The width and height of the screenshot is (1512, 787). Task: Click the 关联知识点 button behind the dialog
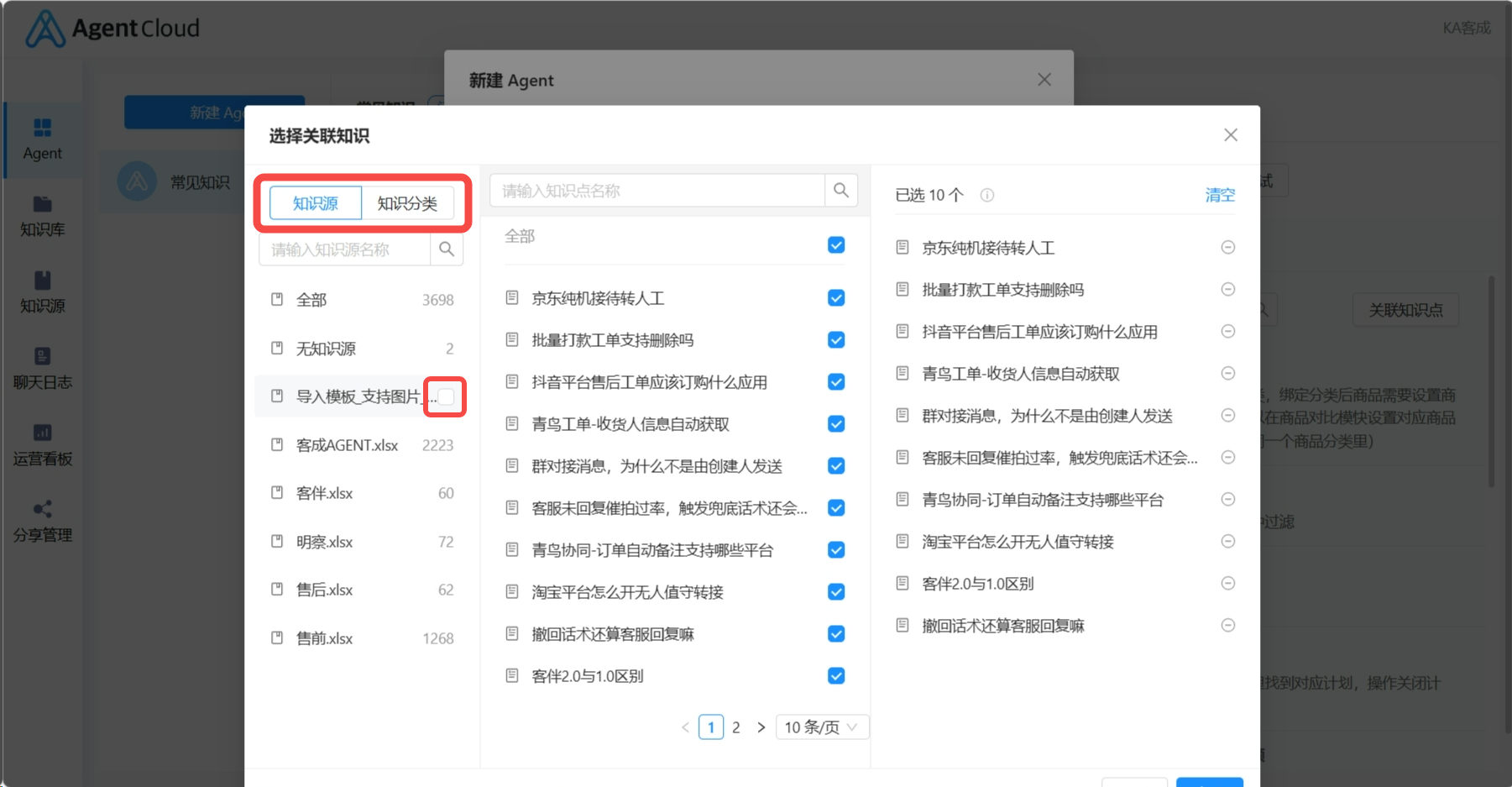tap(1406, 310)
